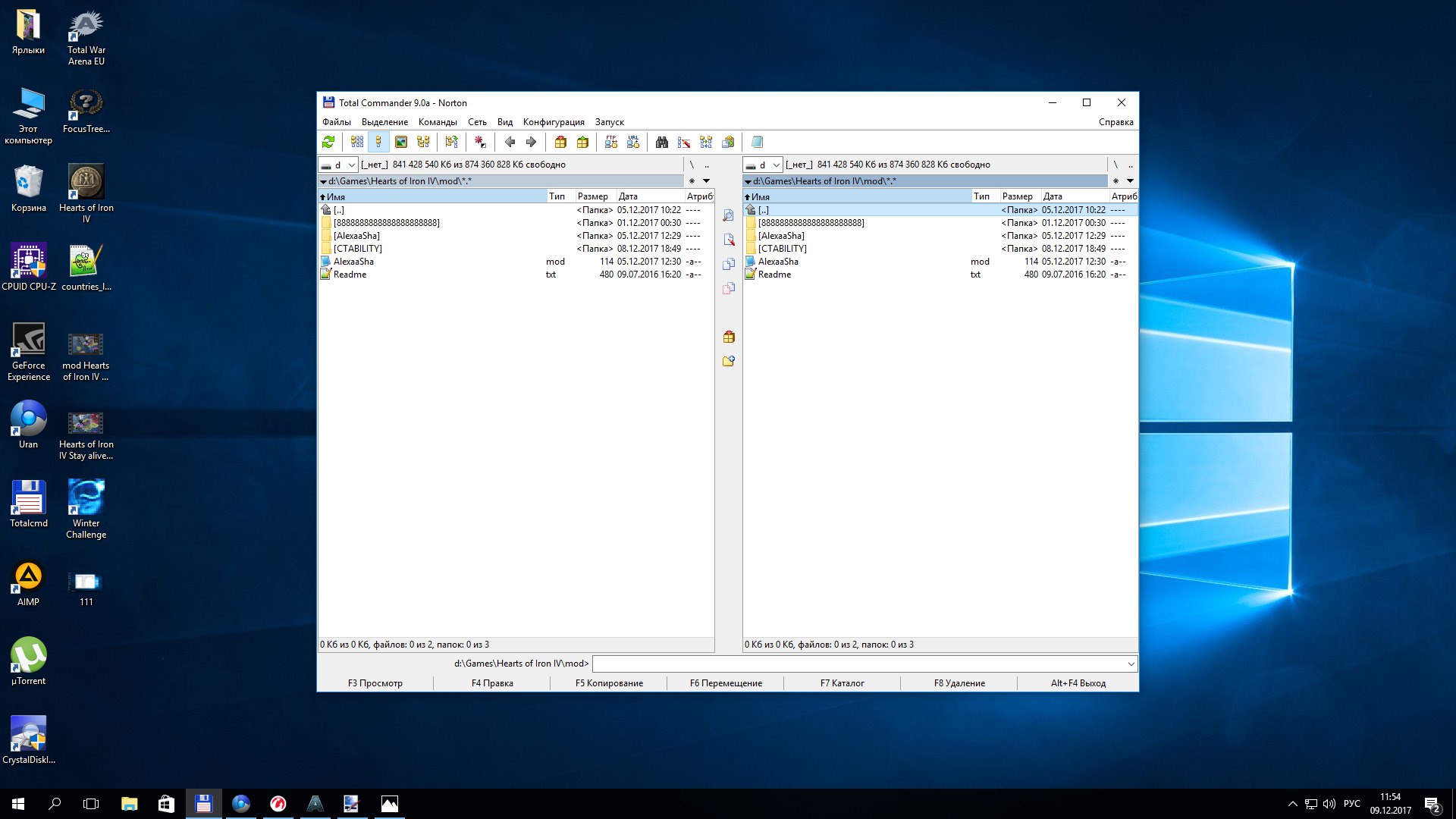Click the synchronize directories icon

click(706, 142)
